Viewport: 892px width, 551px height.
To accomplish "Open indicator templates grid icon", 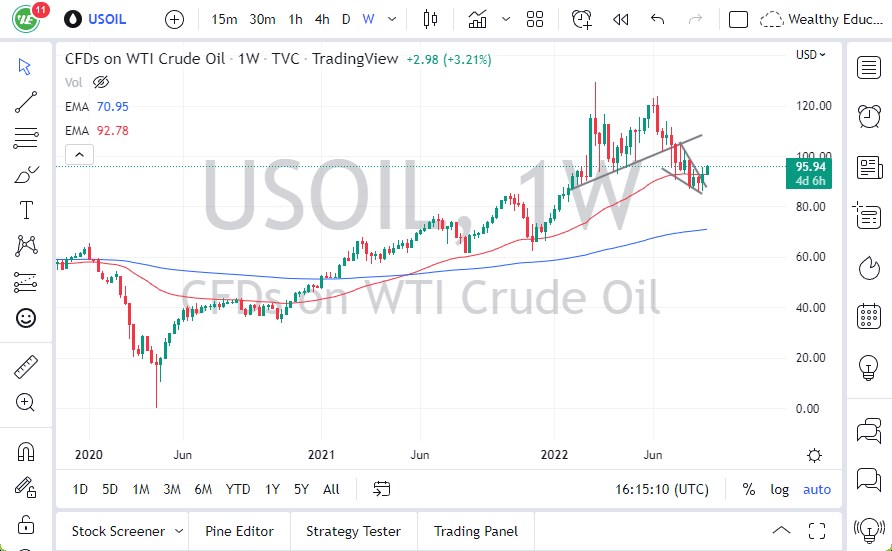I will click(x=535, y=19).
